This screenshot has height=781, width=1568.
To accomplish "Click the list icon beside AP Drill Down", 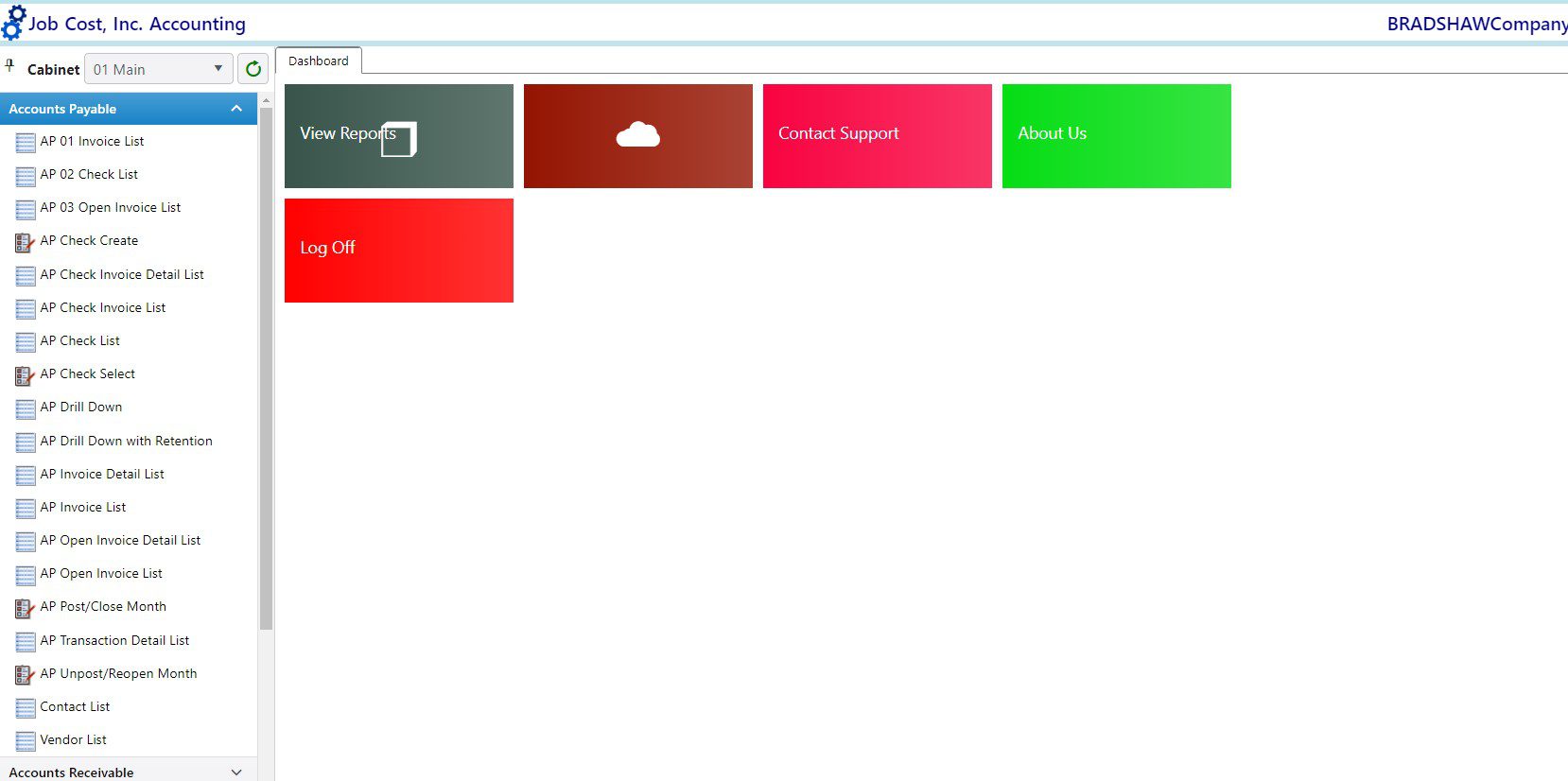I will pos(26,408).
